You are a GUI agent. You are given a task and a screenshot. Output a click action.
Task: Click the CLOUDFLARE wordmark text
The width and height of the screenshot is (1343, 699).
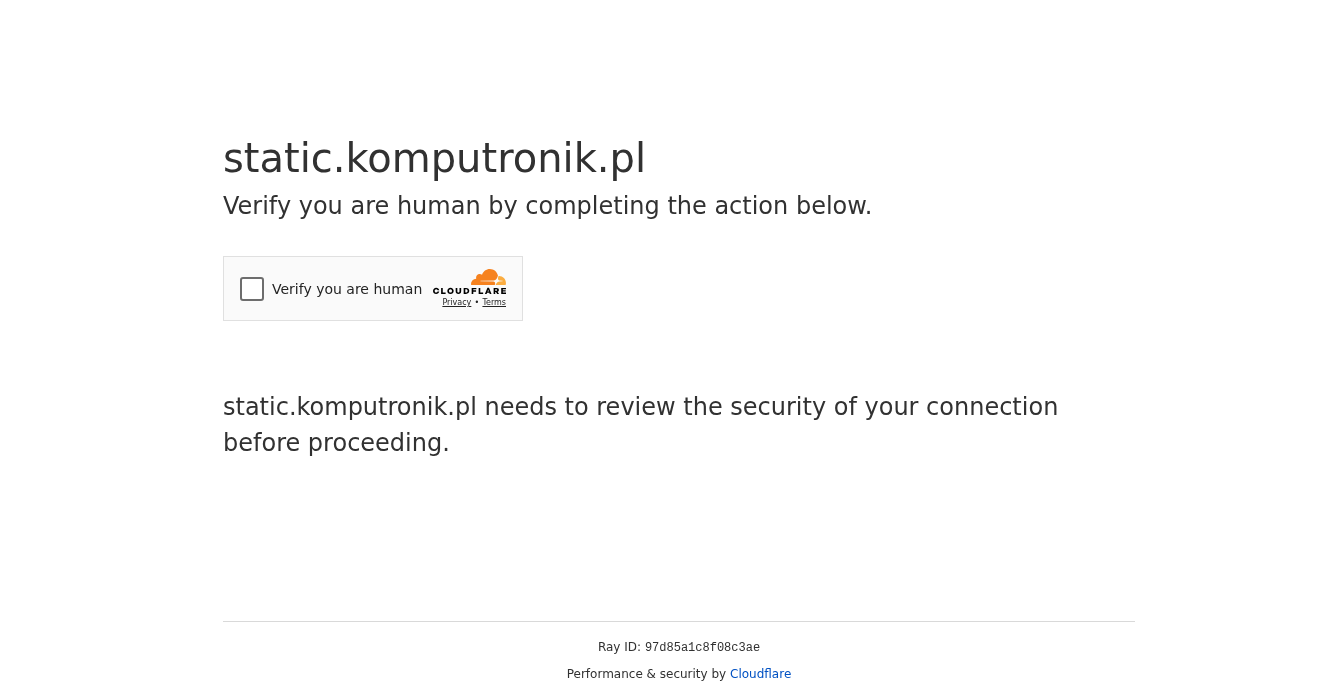click(470, 291)
